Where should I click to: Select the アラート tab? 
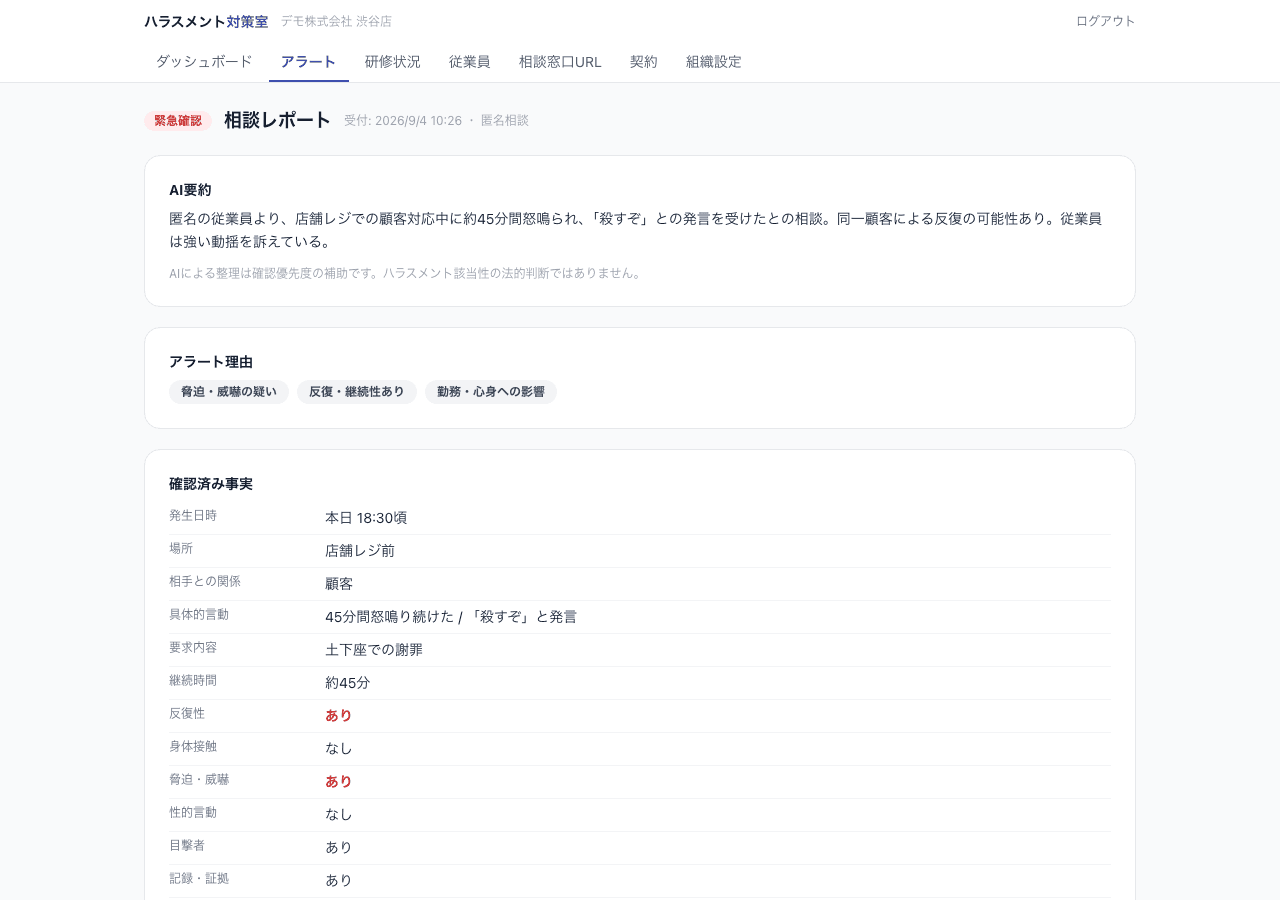[308, 62]
